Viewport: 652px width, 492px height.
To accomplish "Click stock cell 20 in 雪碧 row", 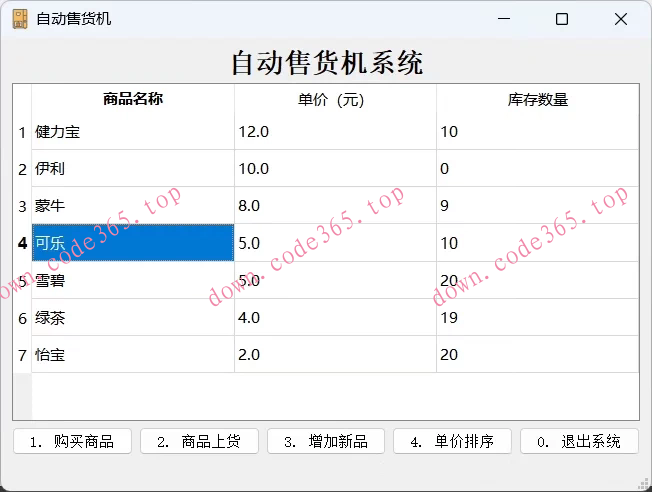I will point(538,280).
